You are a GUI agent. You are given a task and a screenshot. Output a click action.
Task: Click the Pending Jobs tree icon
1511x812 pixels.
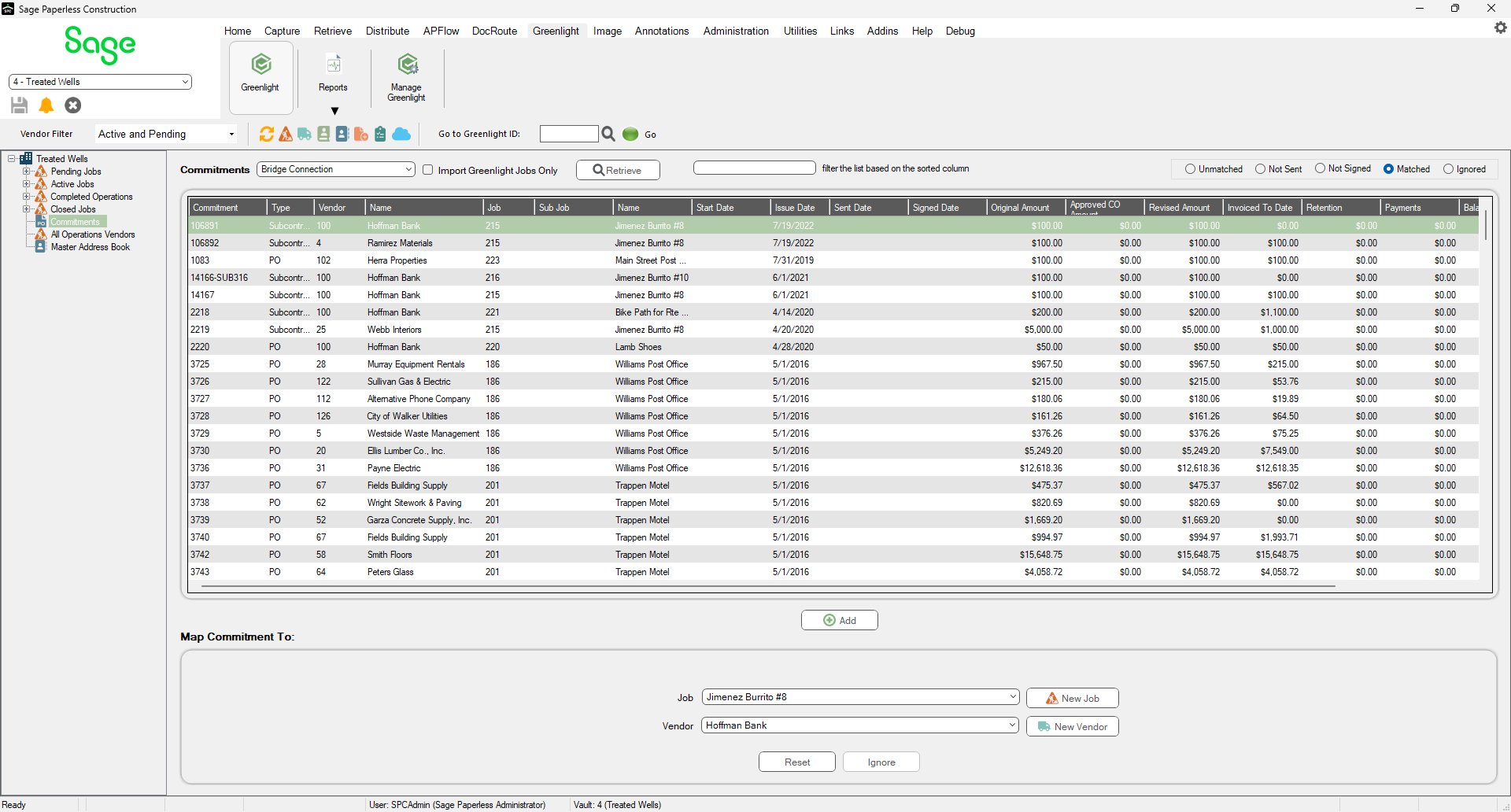41,171
